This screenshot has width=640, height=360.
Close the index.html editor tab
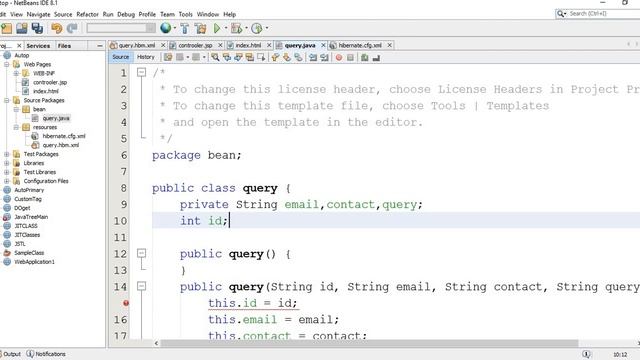pyautogui.click(x=269, y=45)
